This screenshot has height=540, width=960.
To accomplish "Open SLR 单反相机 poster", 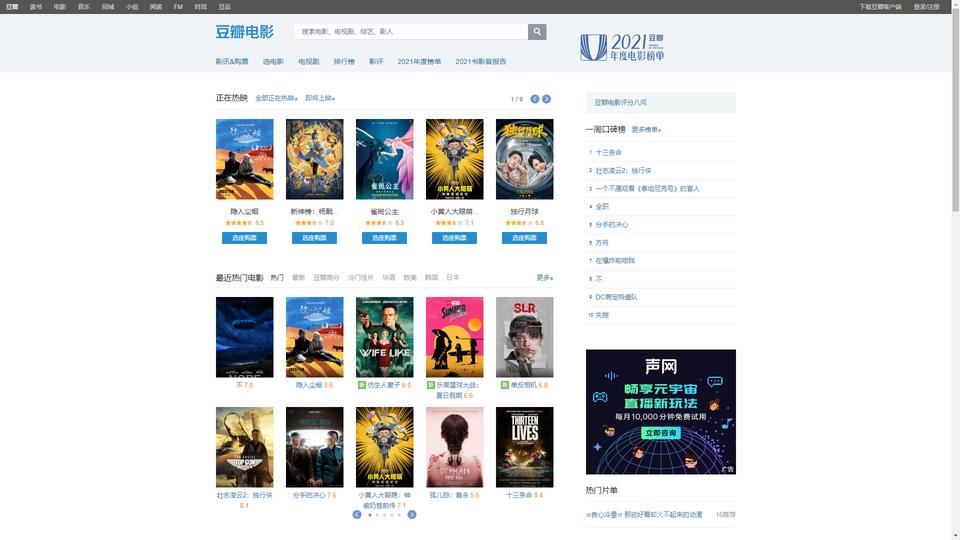I will pyautogui.click(x=524, y=337).
